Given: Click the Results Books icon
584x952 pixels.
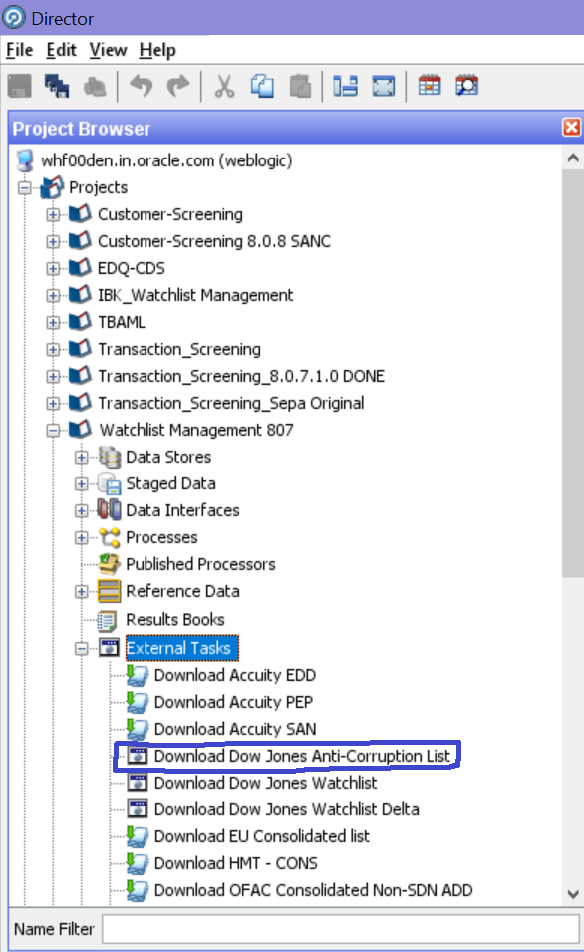Looking at the screenshot, I should 108,620.
